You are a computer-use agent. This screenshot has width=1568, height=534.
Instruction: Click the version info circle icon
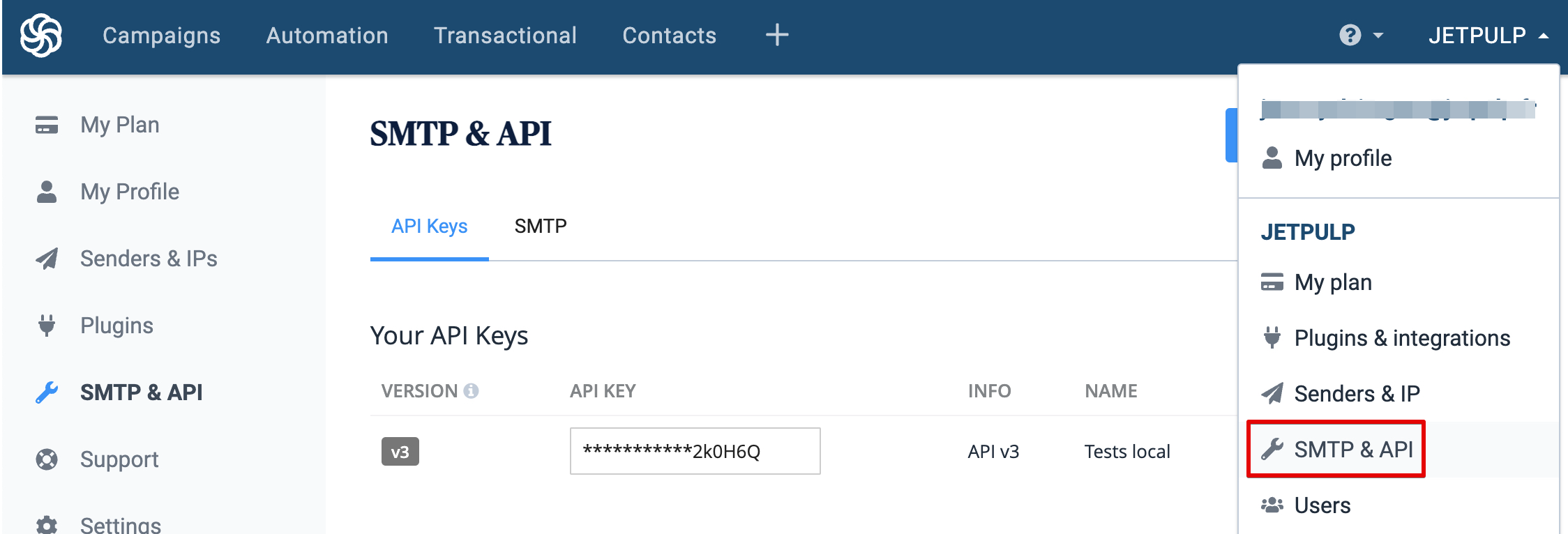(x=472, y=391)
